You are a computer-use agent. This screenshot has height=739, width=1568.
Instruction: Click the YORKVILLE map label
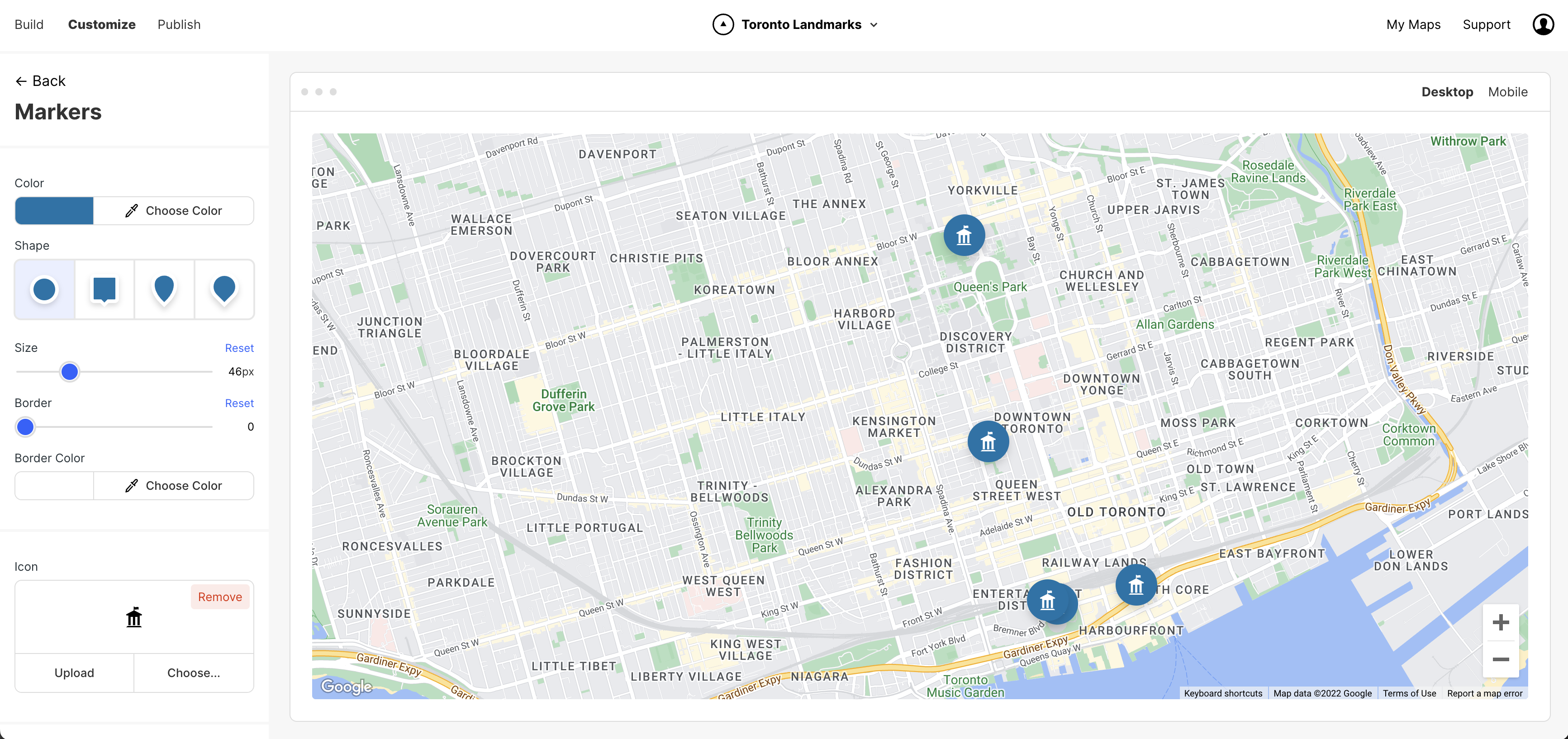983,190
